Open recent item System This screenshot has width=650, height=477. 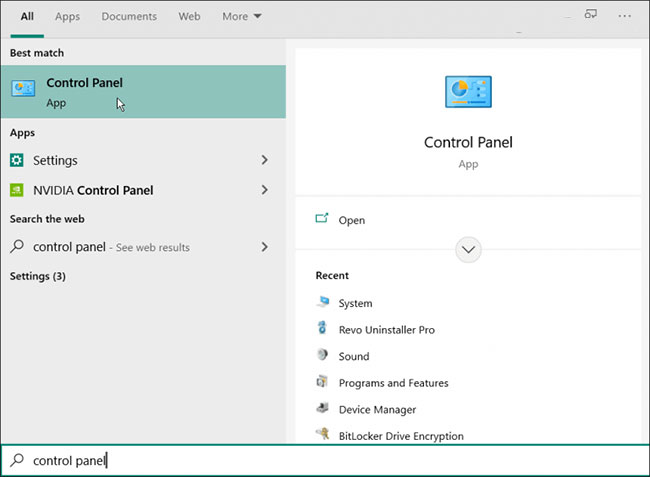coord(355,303)
